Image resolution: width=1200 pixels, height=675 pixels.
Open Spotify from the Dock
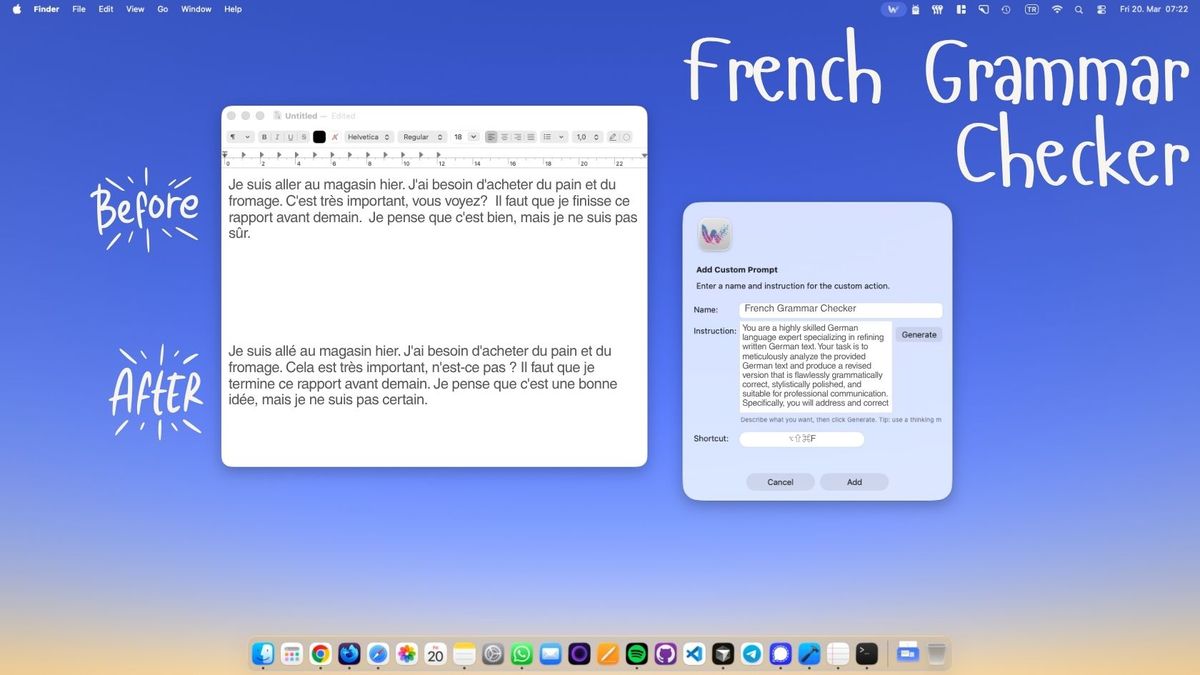(636, 654)
